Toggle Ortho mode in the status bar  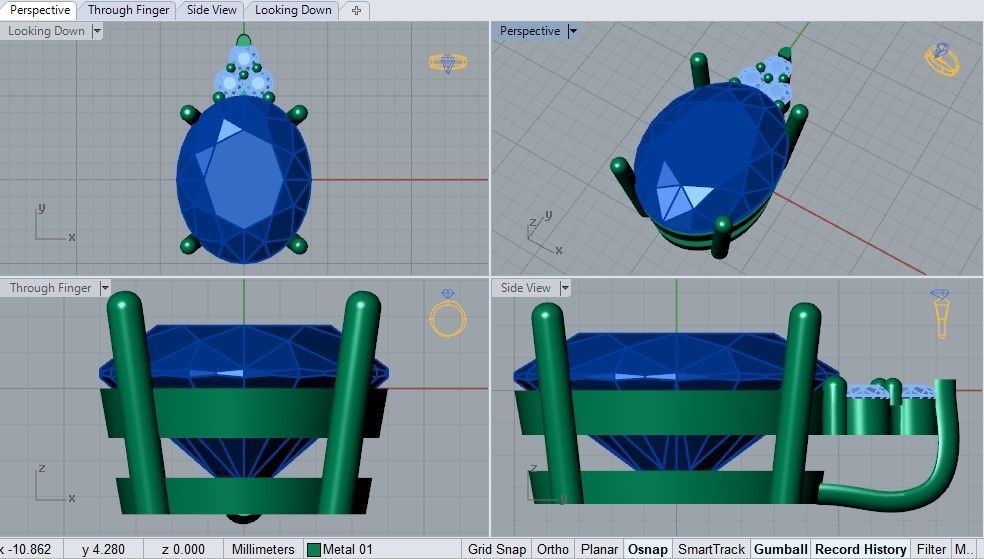point(553,550)
